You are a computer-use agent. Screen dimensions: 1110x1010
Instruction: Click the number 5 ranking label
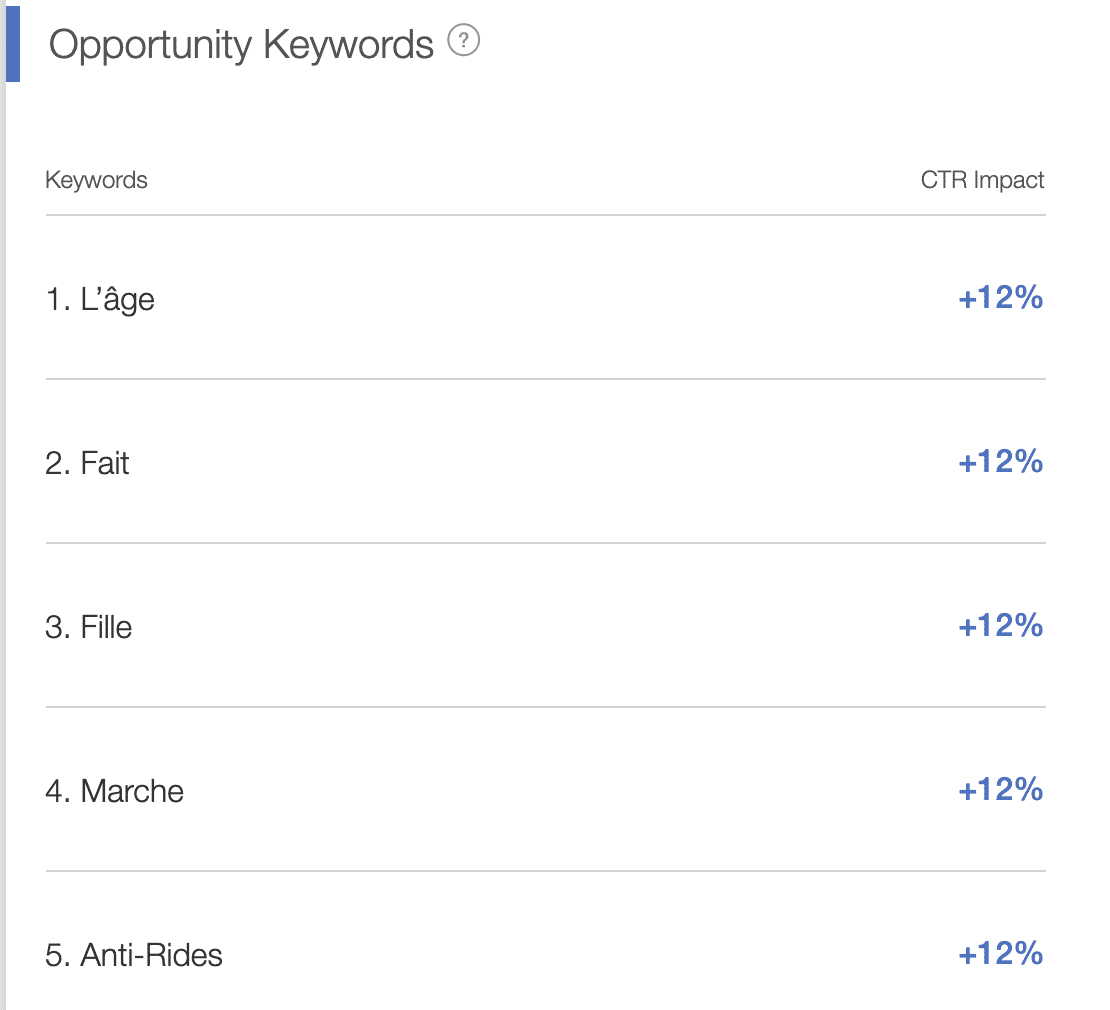(x=58, y=955)
